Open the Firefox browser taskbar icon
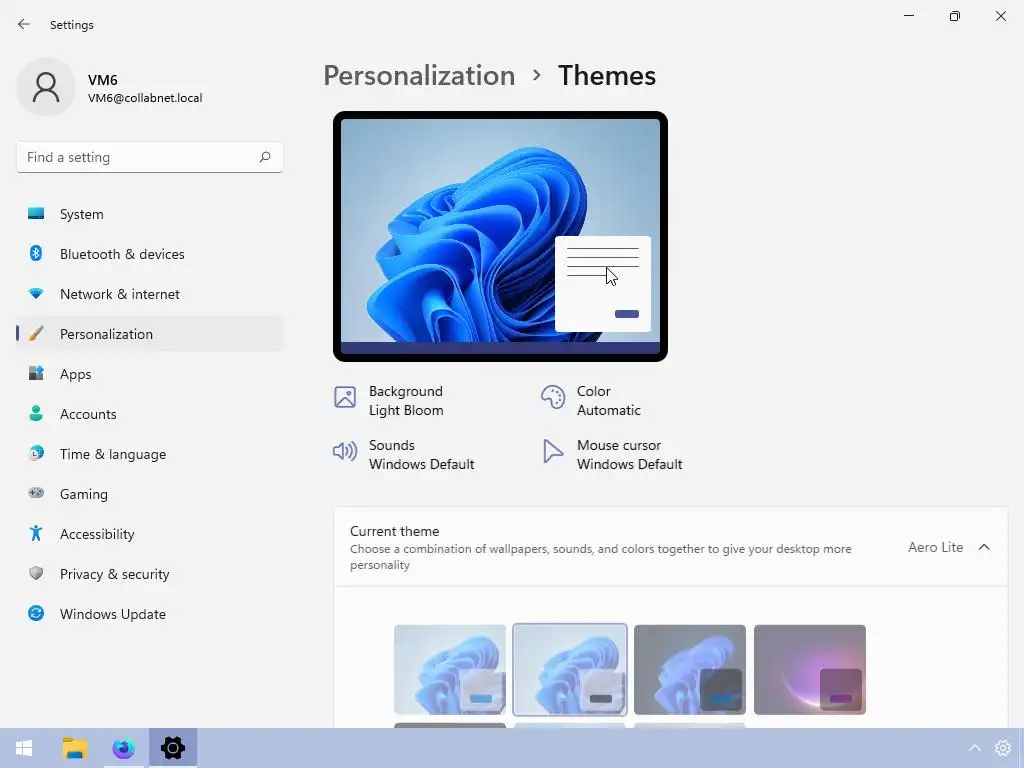Viewport: 1024px width, 768px height. (x=123, y=748)
